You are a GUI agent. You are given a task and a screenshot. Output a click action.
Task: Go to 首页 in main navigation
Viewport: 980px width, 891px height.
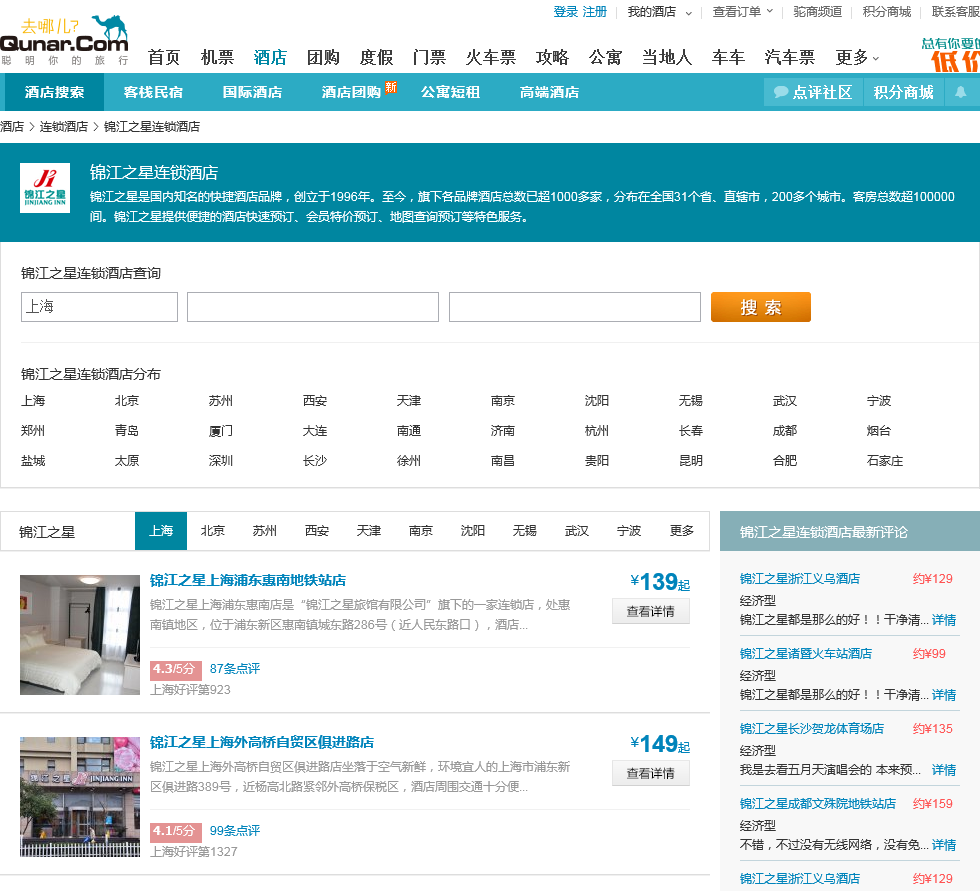(x=164, y=57)
